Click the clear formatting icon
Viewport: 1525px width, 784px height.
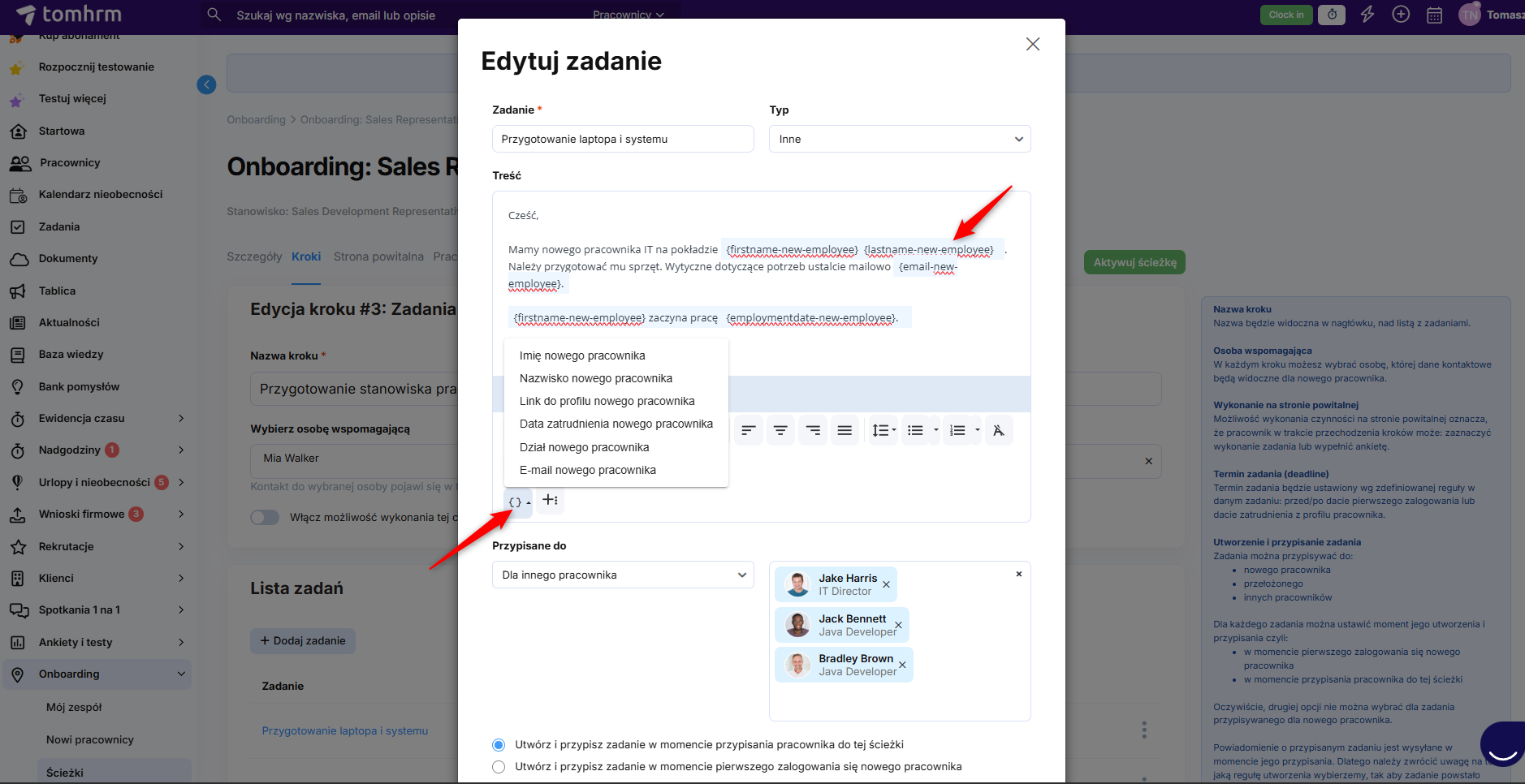pos(999,430)
